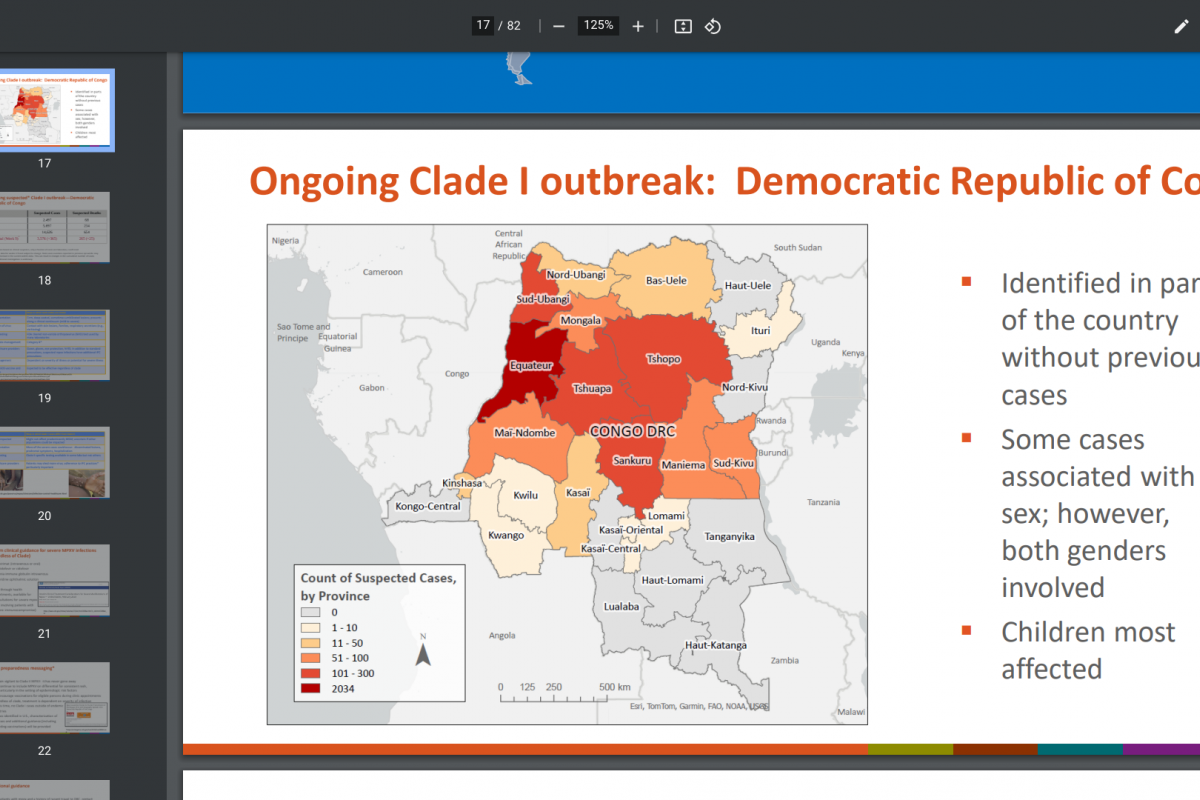Select the page 17 thumbnail
This screenshot has height=800, width=1200.
click(56, 110)
